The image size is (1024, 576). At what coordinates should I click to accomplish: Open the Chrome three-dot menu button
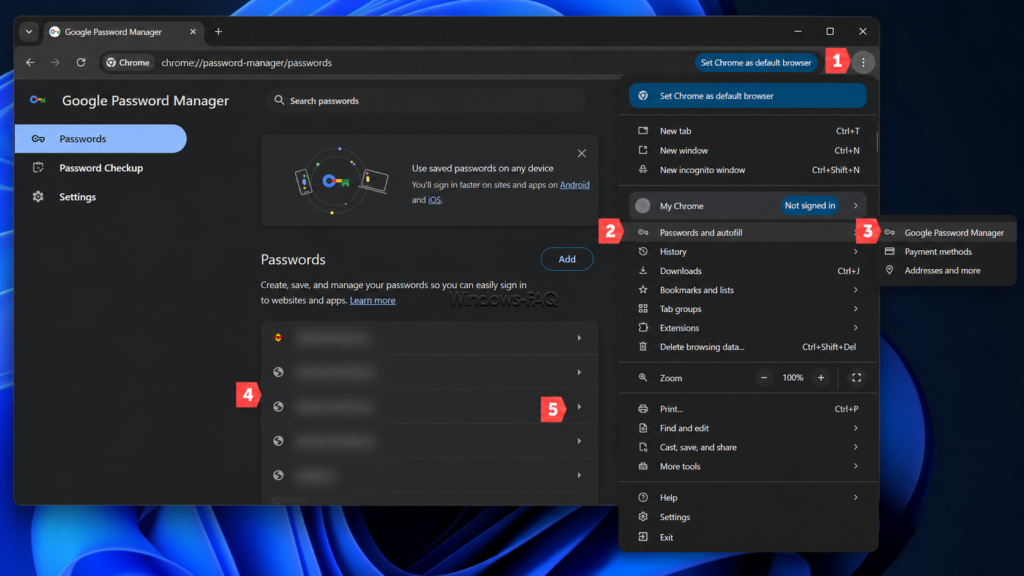point(863,63)
